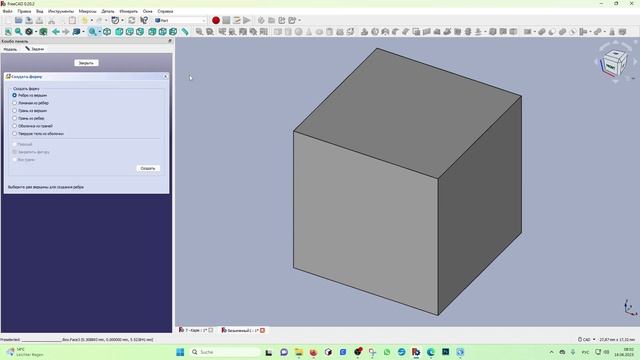
Task: Click the Fit Selection magnifier icon
Action: (18, 31)
